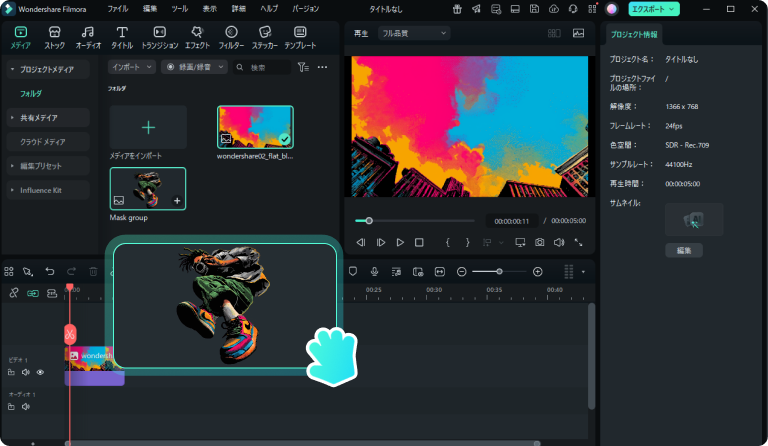Open the テンプレート (Templates) panel
Screen dimensions: 768x446
tap(300, 38)
